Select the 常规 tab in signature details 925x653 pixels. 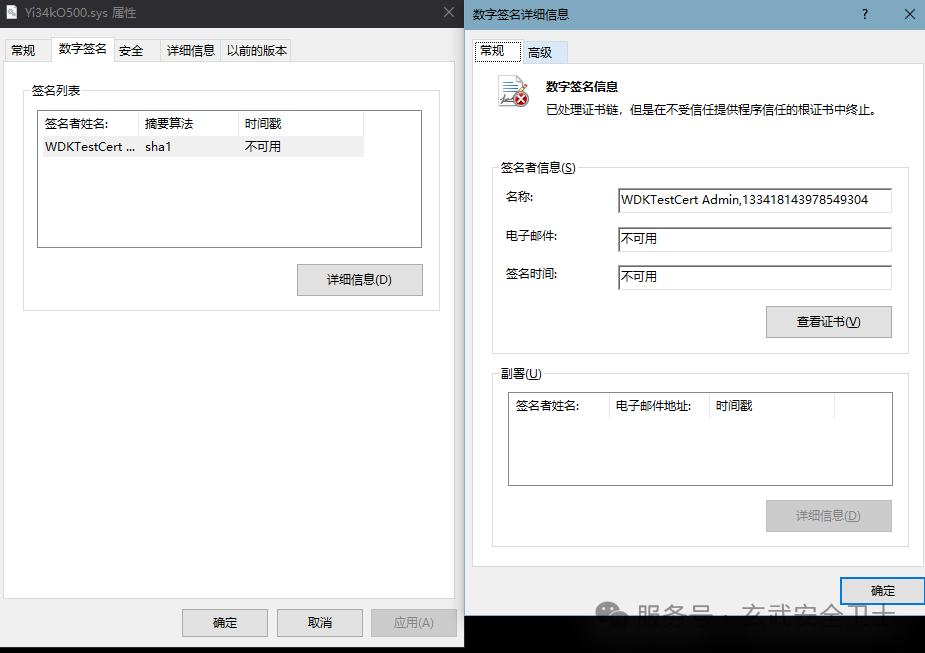(492, 51)
